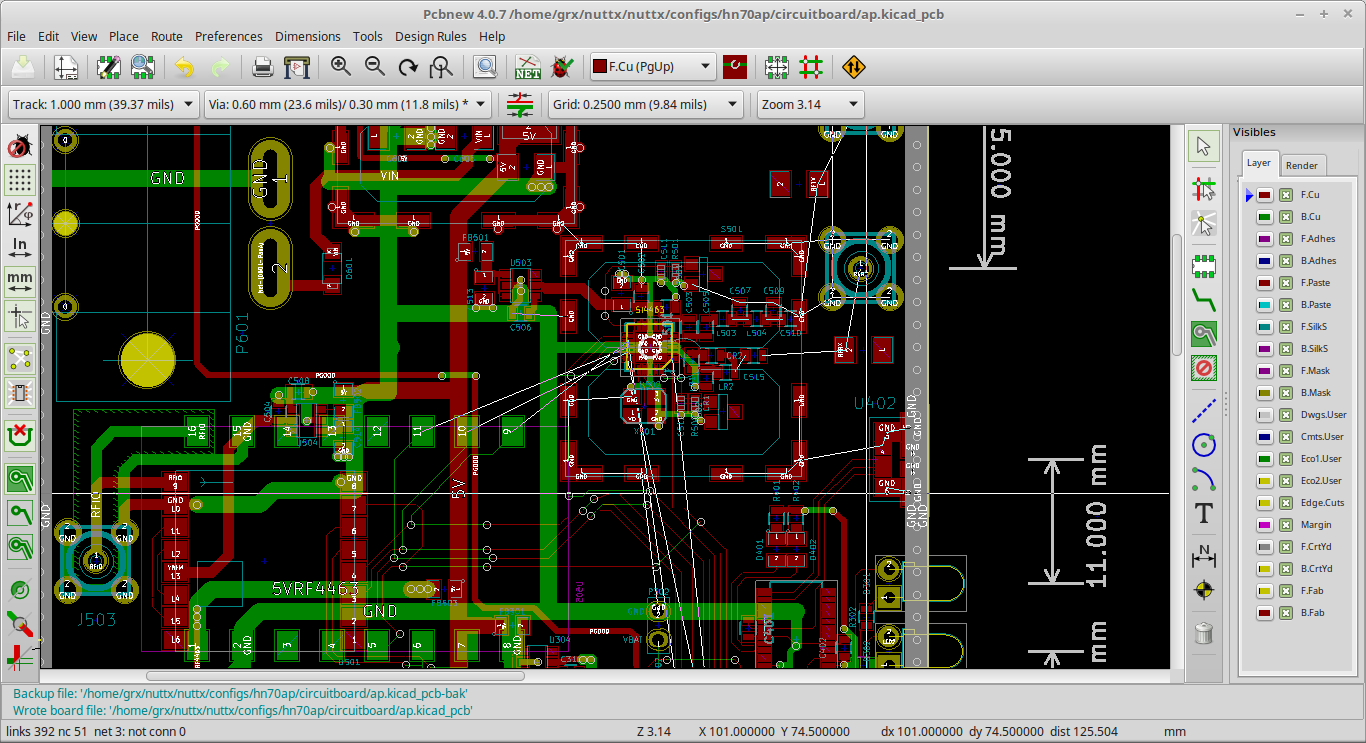Image resolution: width=1366 pixels, height=743 pixels.
Task: Select the Add dimension tool
Action: [x=1204, y=555]
